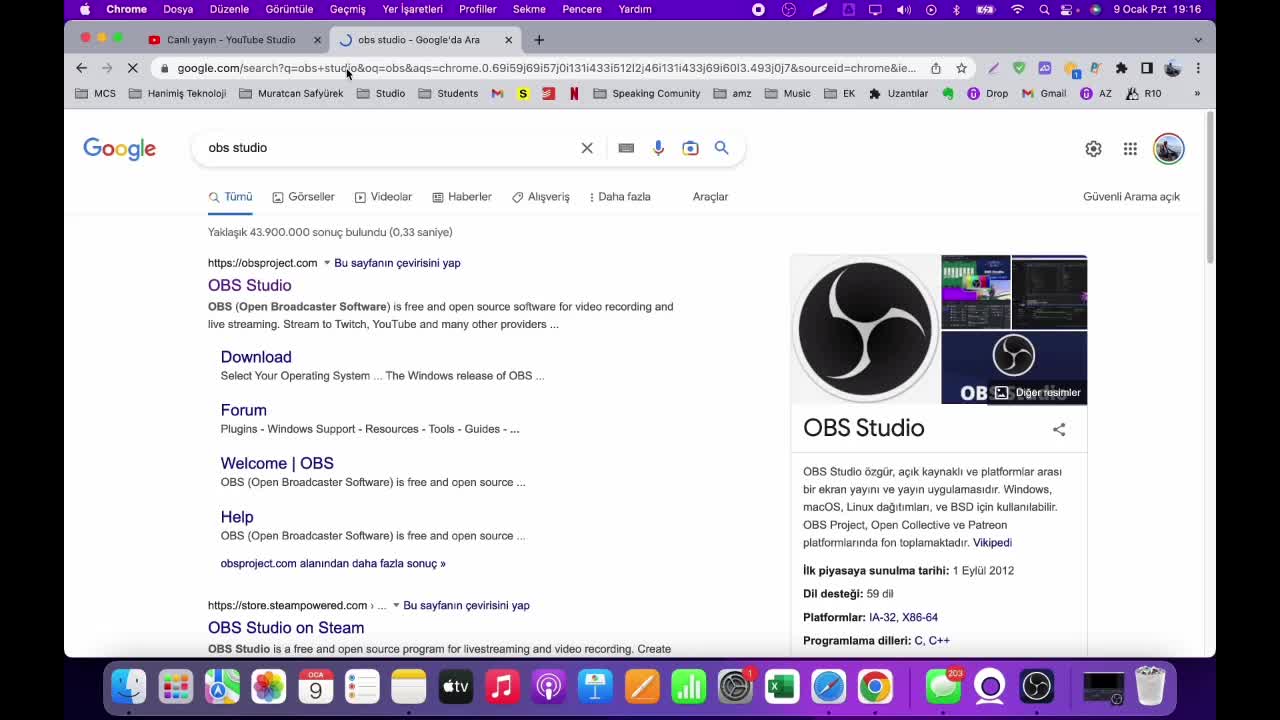The image size is (1280, 720).
Task: Click the Vikipedi link
Action: [x=992, y=543]
